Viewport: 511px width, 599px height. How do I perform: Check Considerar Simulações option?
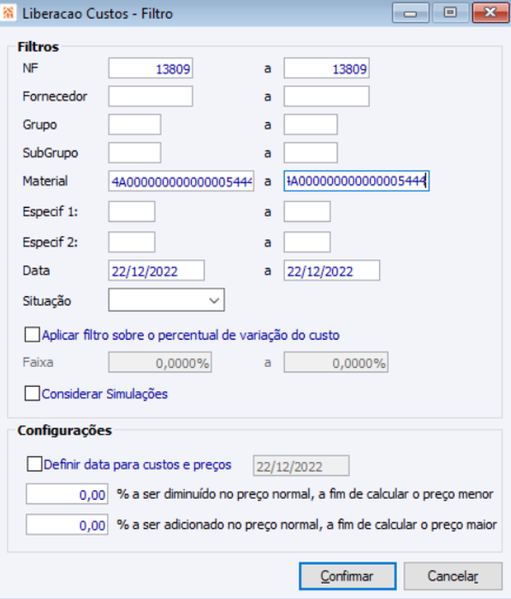pyautogui.click(x=32, y=393)
